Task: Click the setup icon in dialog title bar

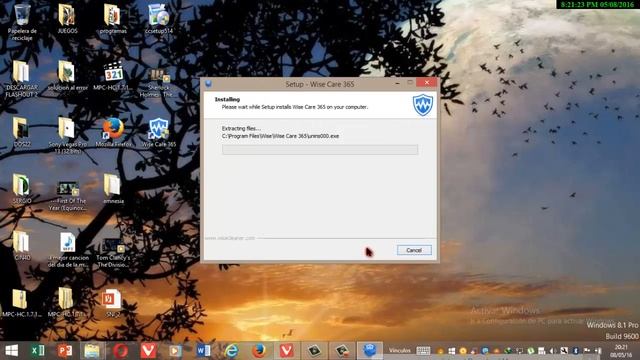Action: click(x=208, y=84)
